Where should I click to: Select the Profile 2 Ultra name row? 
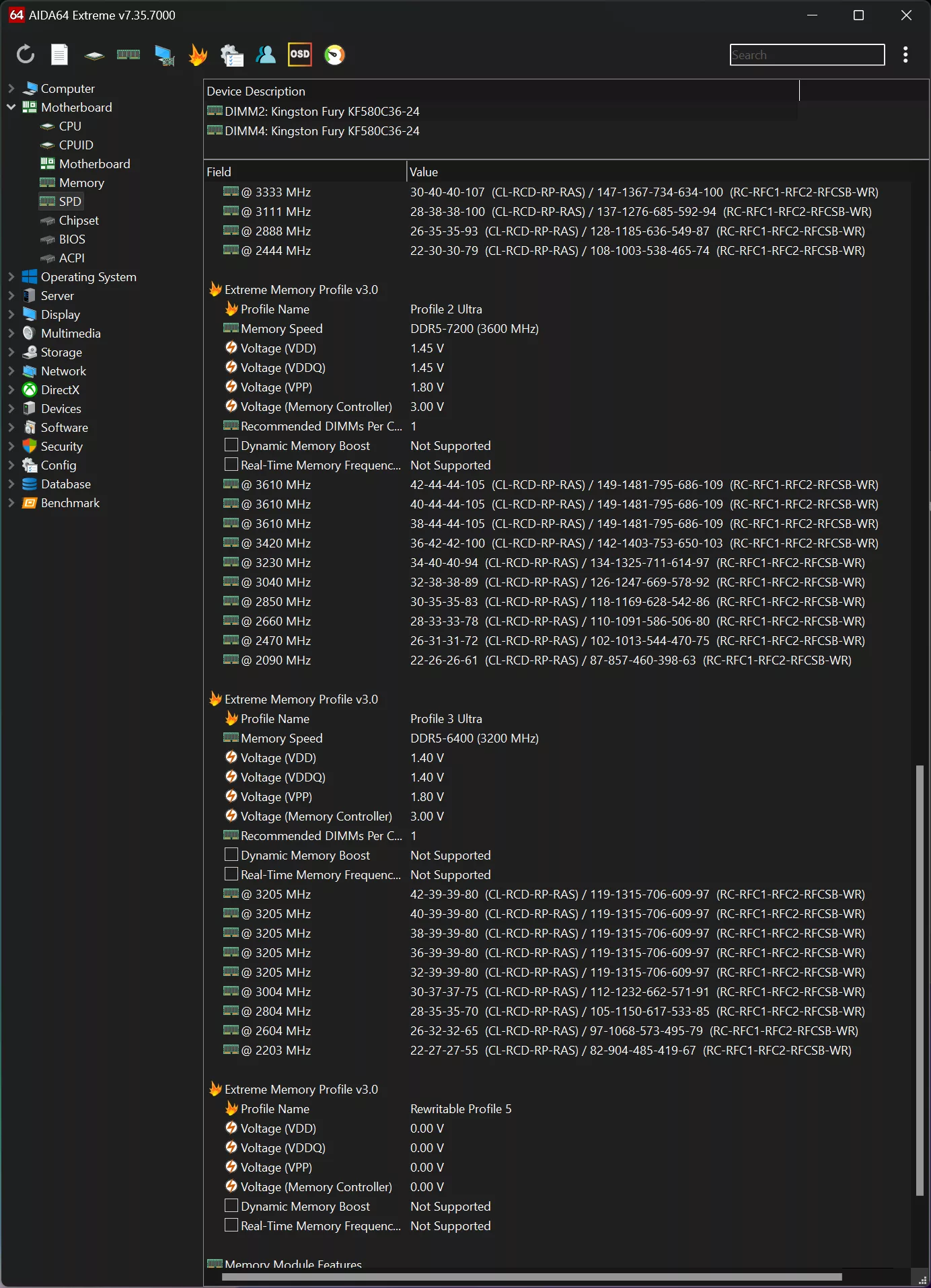(x=557, y=309)
